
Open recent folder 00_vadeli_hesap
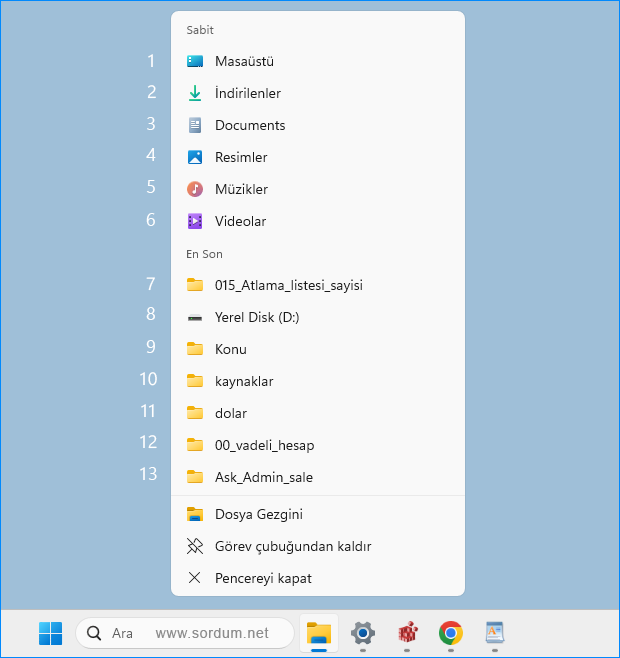click(x=318, y=445)
